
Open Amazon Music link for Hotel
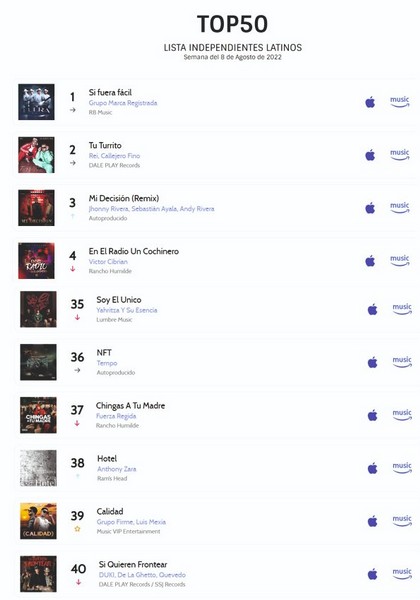coord(402,468)
